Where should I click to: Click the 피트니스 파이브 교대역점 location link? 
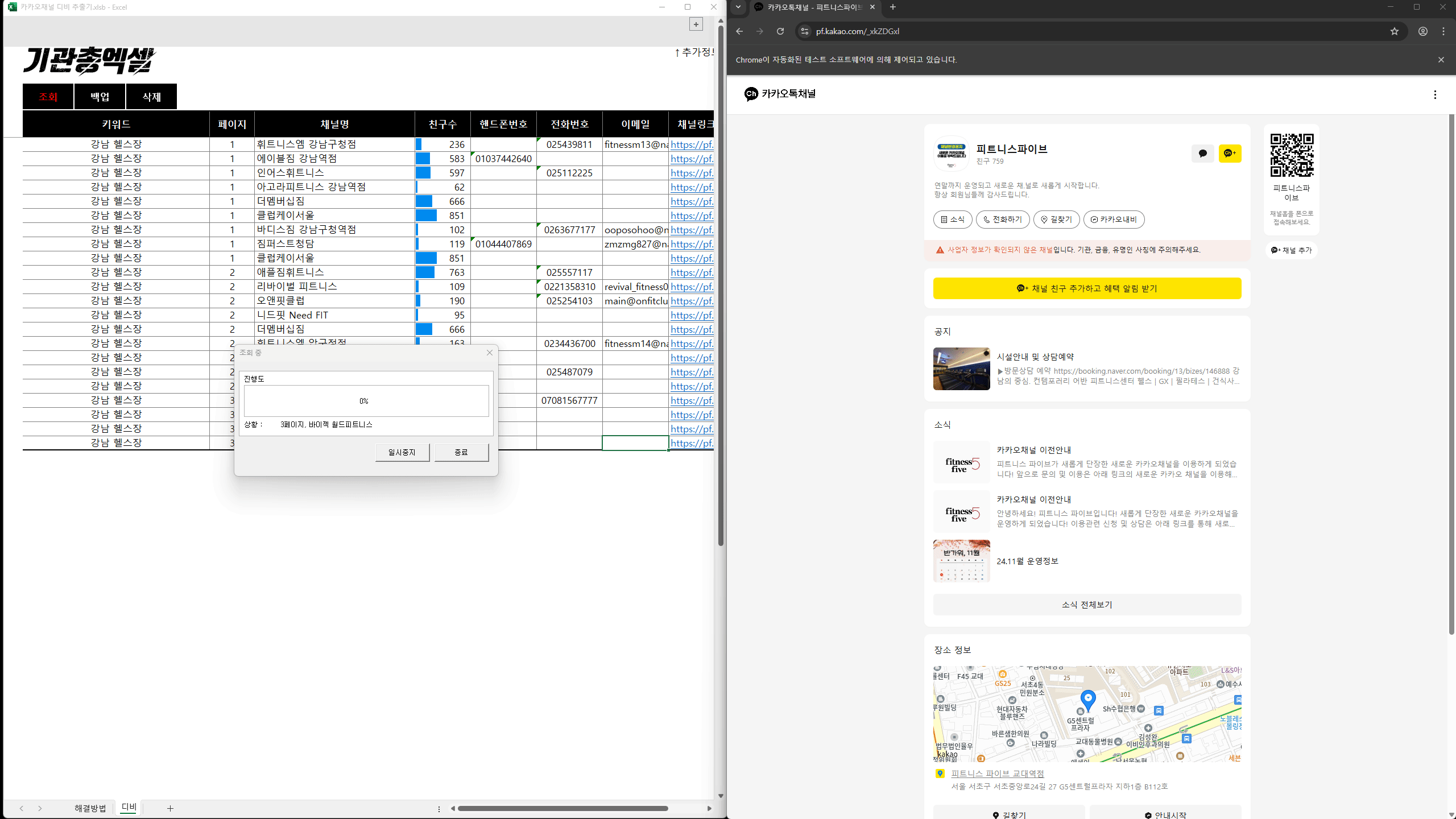(997, 773)
